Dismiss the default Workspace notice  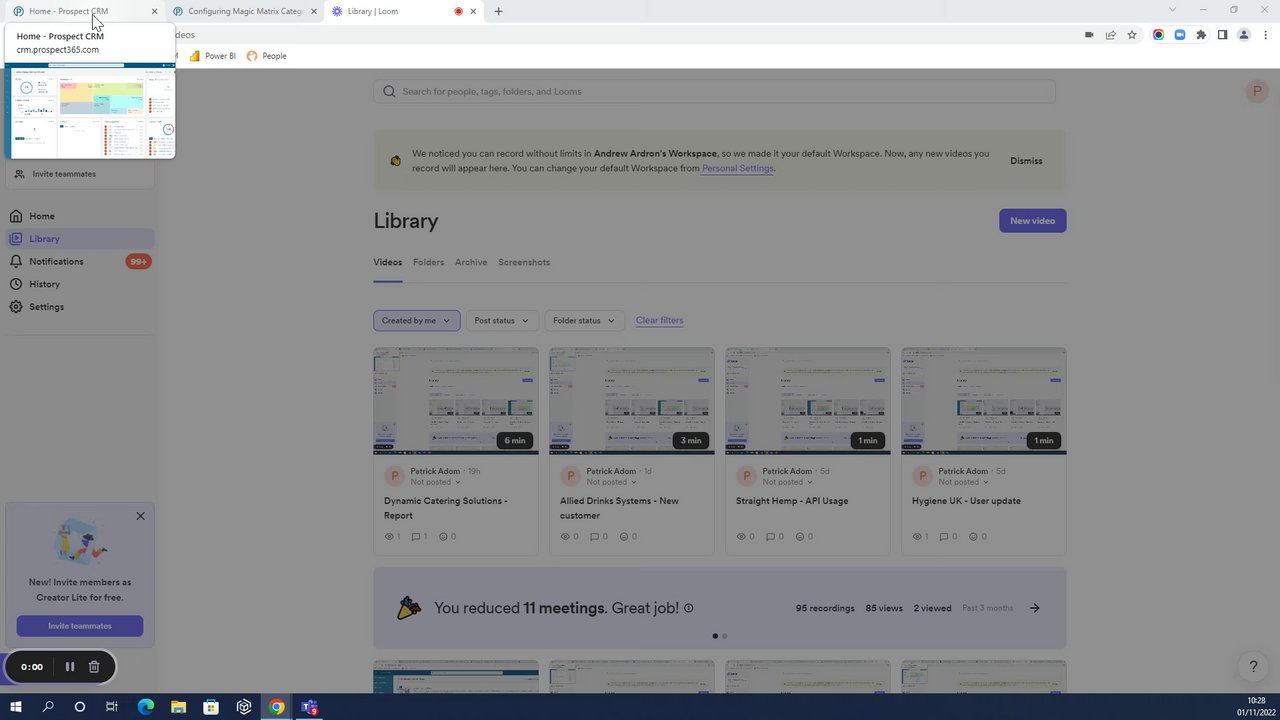1026,161
